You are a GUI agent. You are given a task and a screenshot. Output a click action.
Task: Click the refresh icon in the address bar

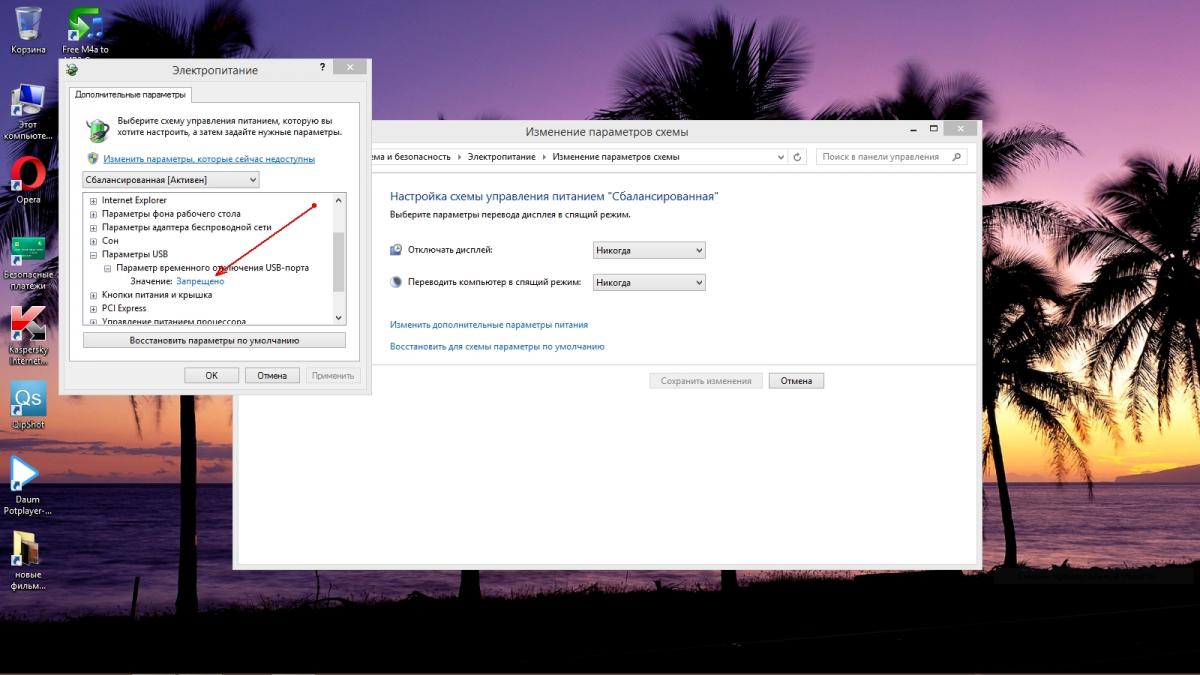tap(797, 157)
